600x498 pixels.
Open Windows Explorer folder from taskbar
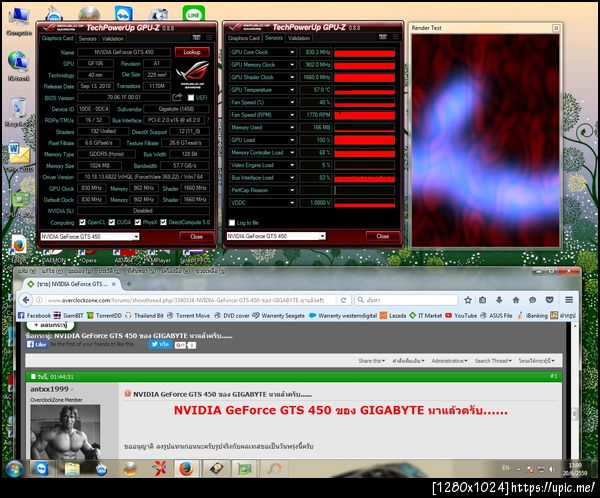[72, 469]
